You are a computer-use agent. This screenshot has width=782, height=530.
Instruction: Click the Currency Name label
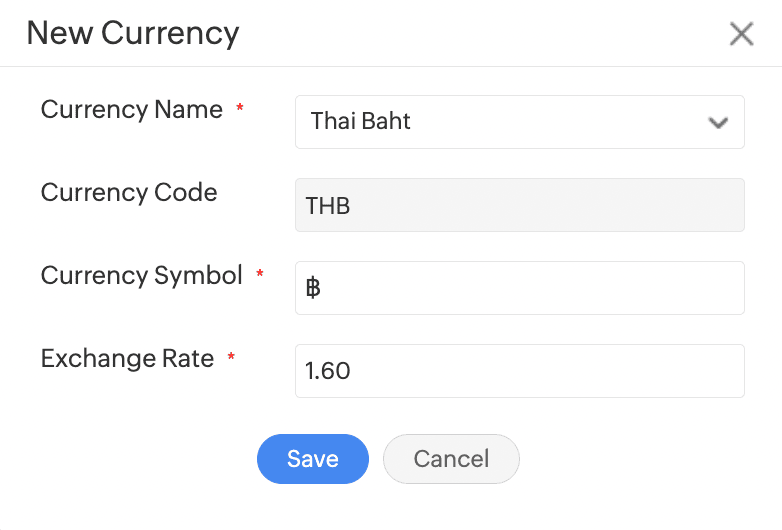click(132, 110)
